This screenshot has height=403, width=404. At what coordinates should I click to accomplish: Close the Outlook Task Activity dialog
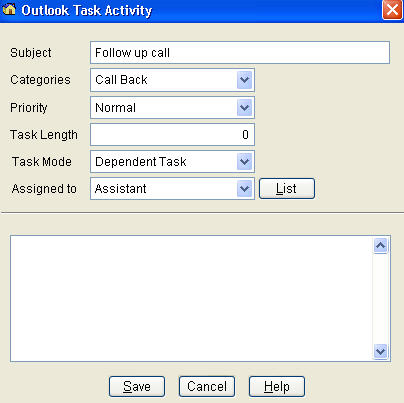click(392, 10)
